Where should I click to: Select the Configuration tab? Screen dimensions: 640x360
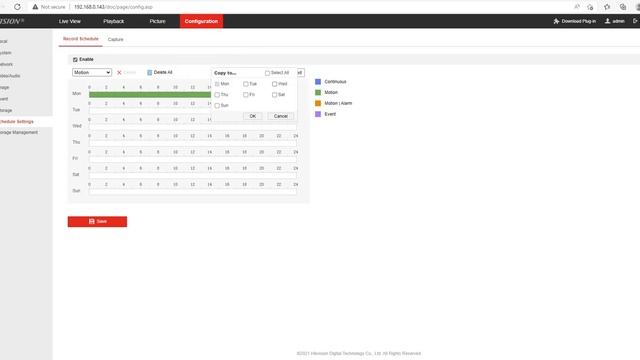201,21
